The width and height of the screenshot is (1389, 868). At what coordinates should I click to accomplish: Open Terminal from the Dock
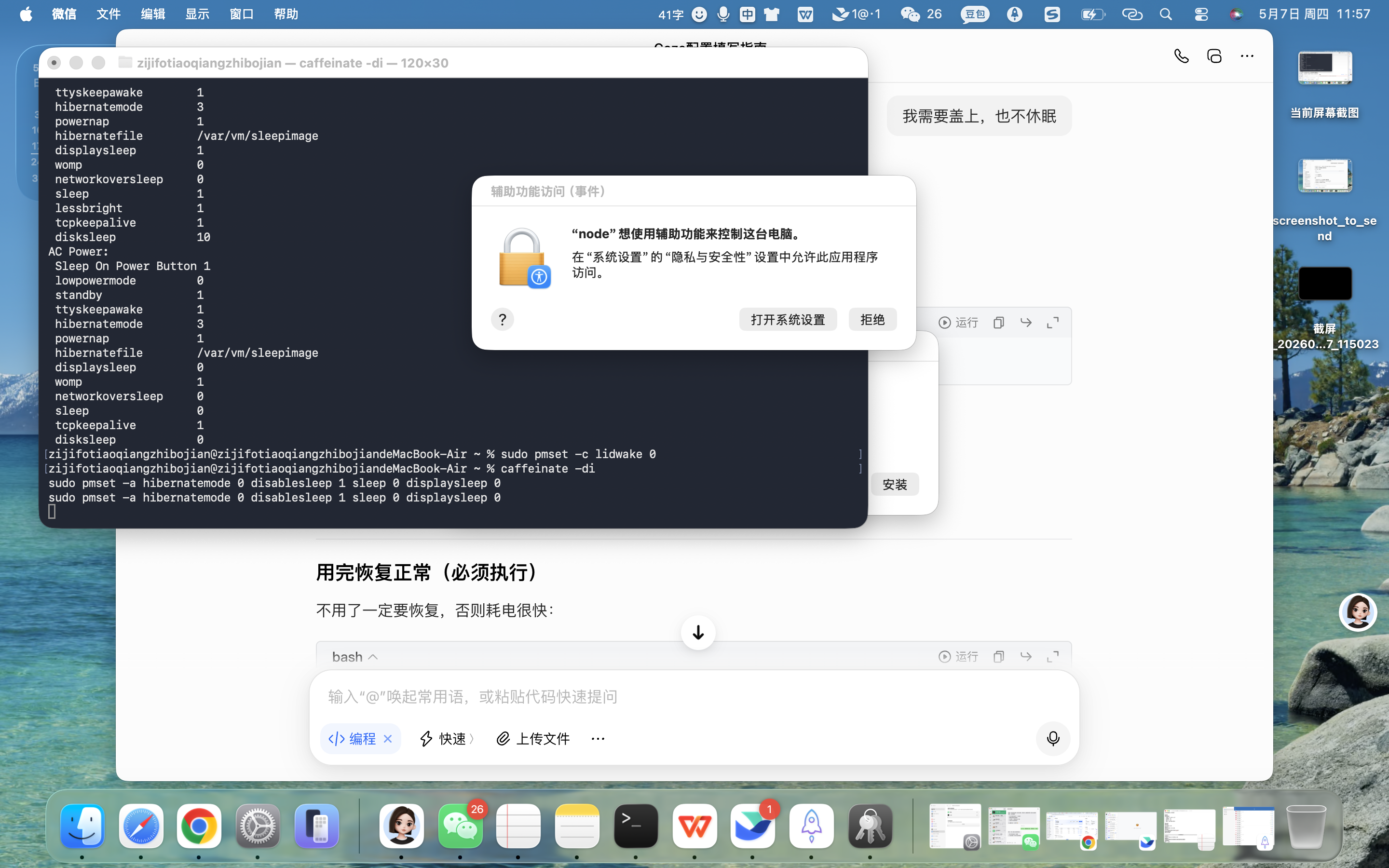[635, 826]
